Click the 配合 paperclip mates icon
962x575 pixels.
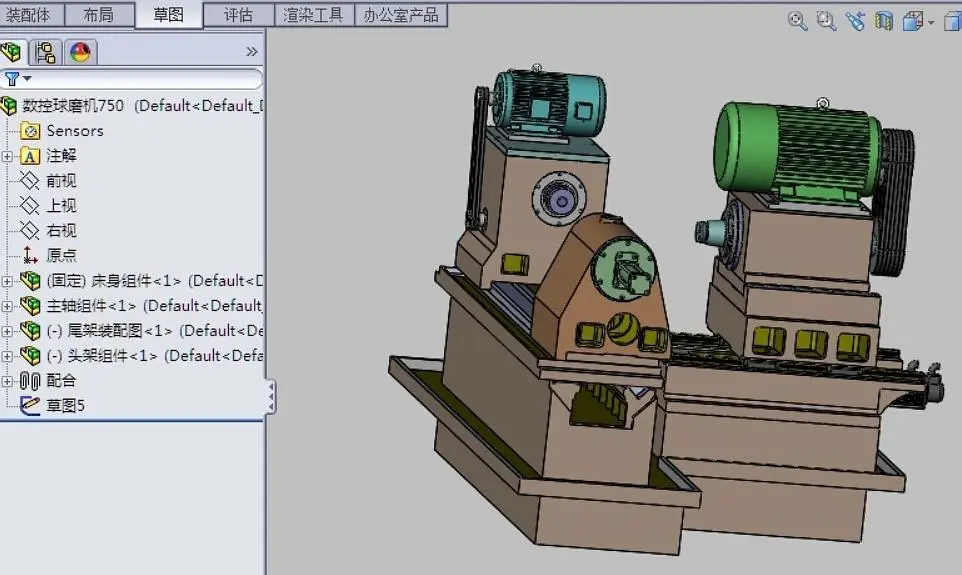[x=30, y=381]
